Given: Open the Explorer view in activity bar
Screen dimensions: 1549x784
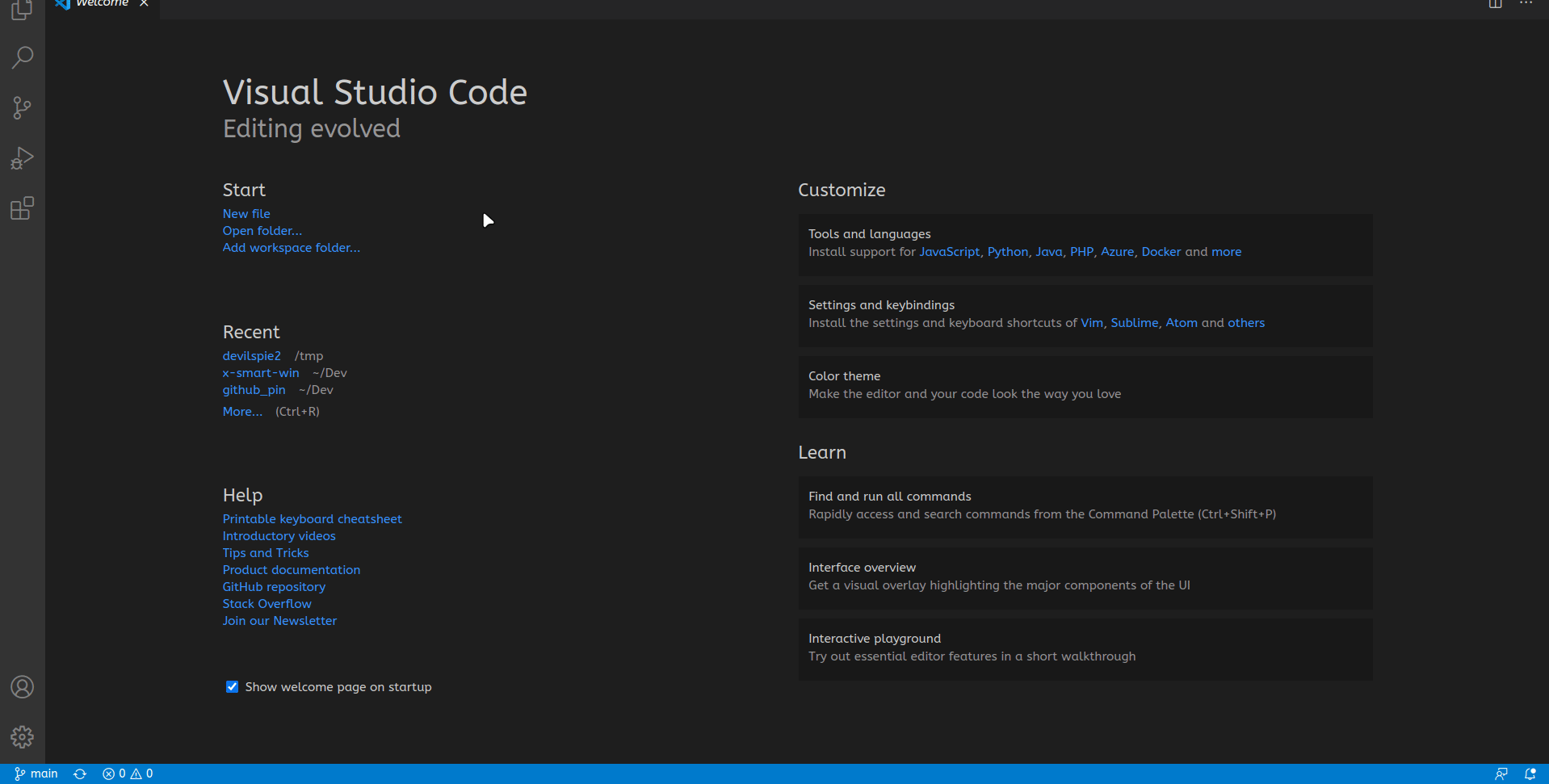Looking at the screenshot, I should (x=22, y=10).
